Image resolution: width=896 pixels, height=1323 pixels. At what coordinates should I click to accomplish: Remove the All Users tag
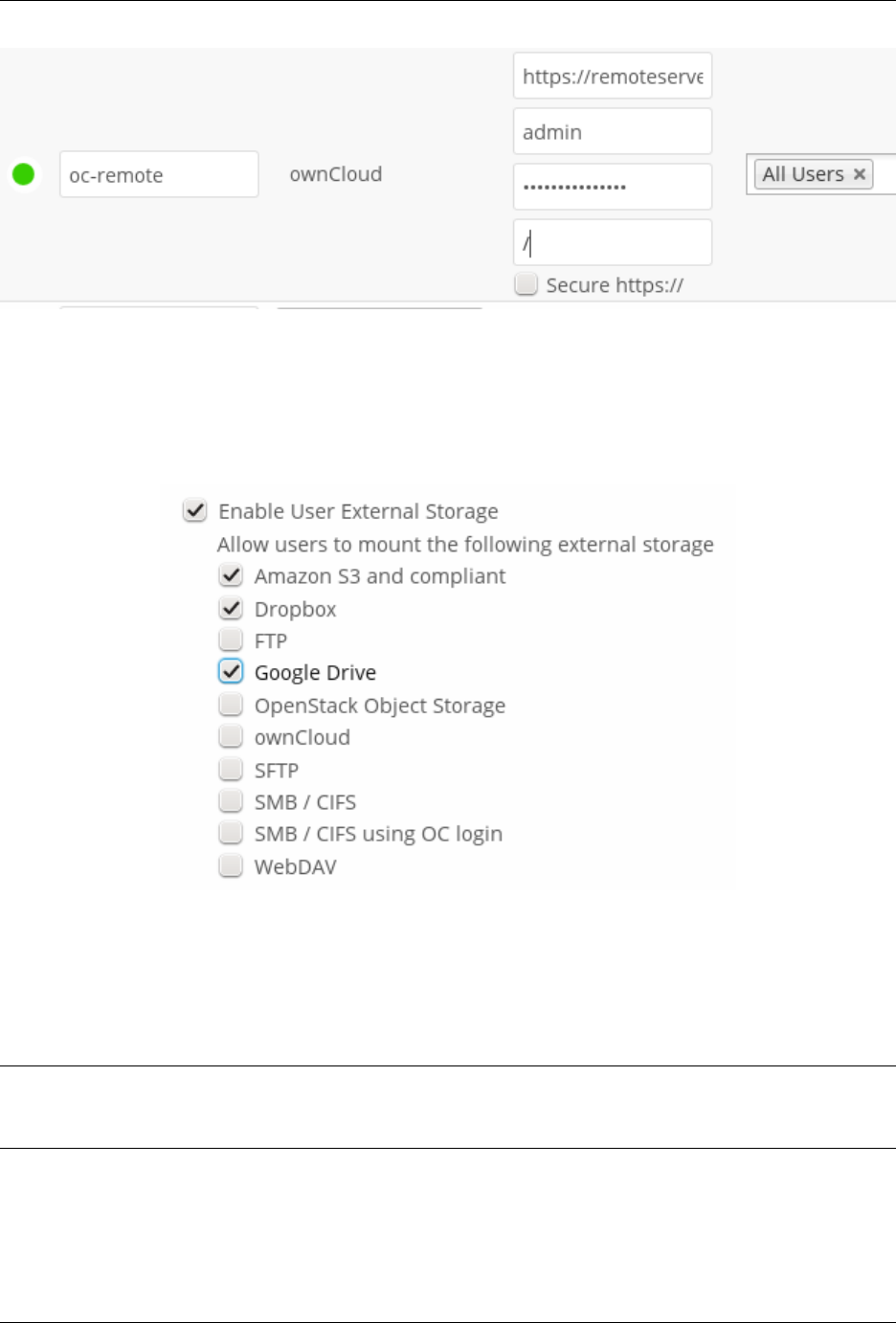(859, 174)
